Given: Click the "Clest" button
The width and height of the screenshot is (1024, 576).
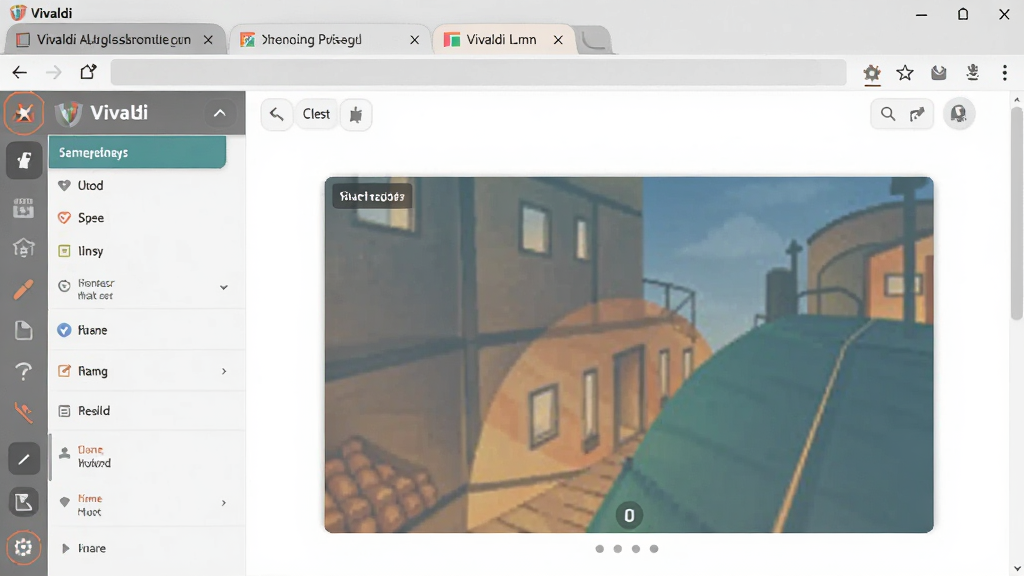Looking at the screenshot, I should pyautogui.click(x=316, y=114).
